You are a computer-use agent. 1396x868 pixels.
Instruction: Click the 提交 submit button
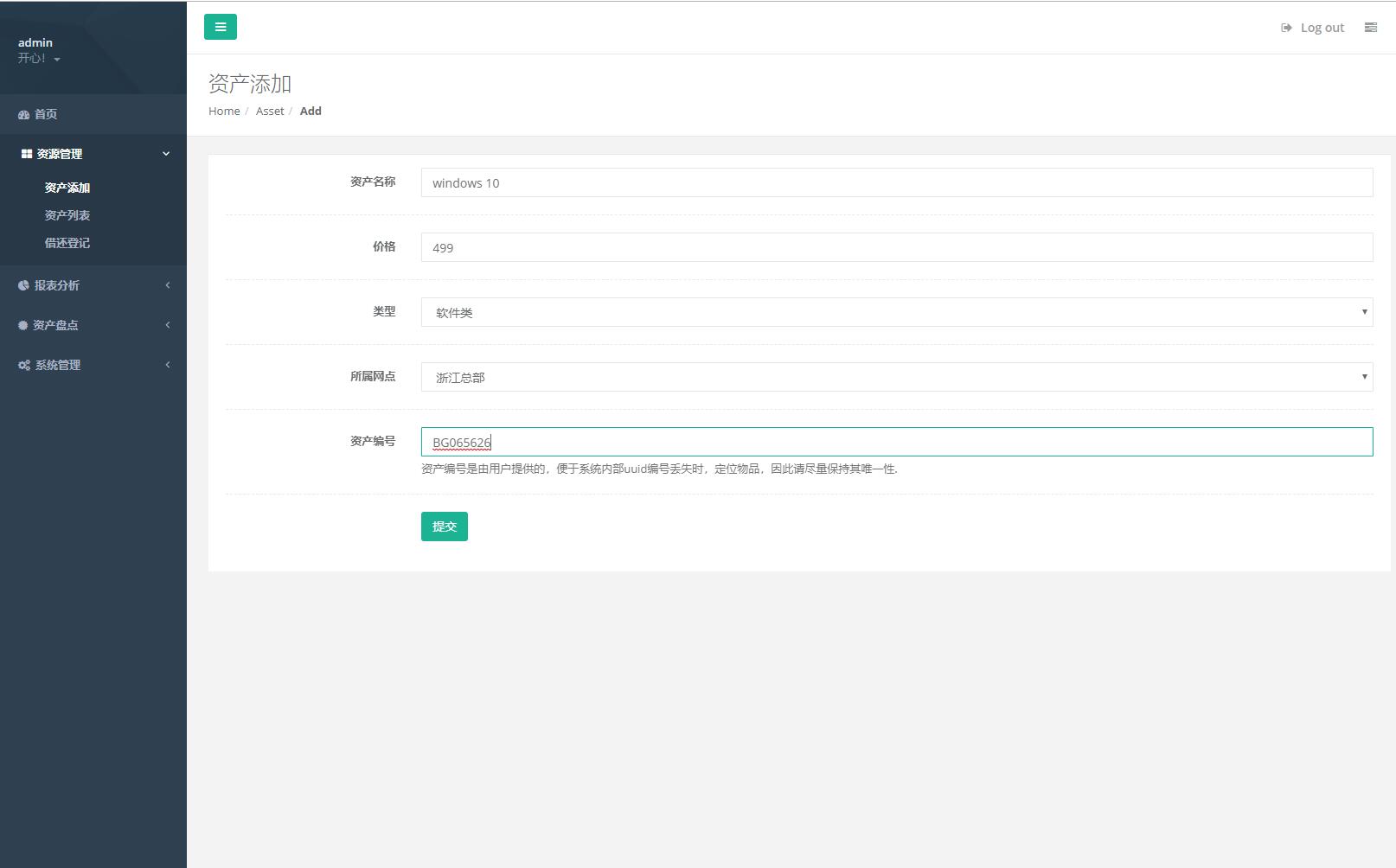(445, 527)
